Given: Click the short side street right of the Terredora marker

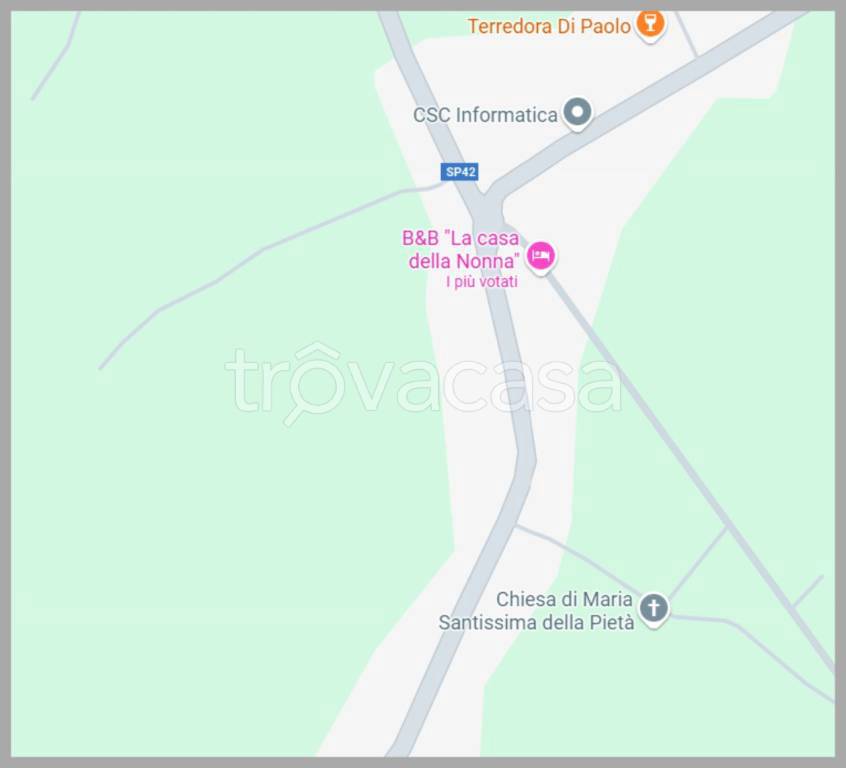Looking at the screenshot, I should (686, 33).
